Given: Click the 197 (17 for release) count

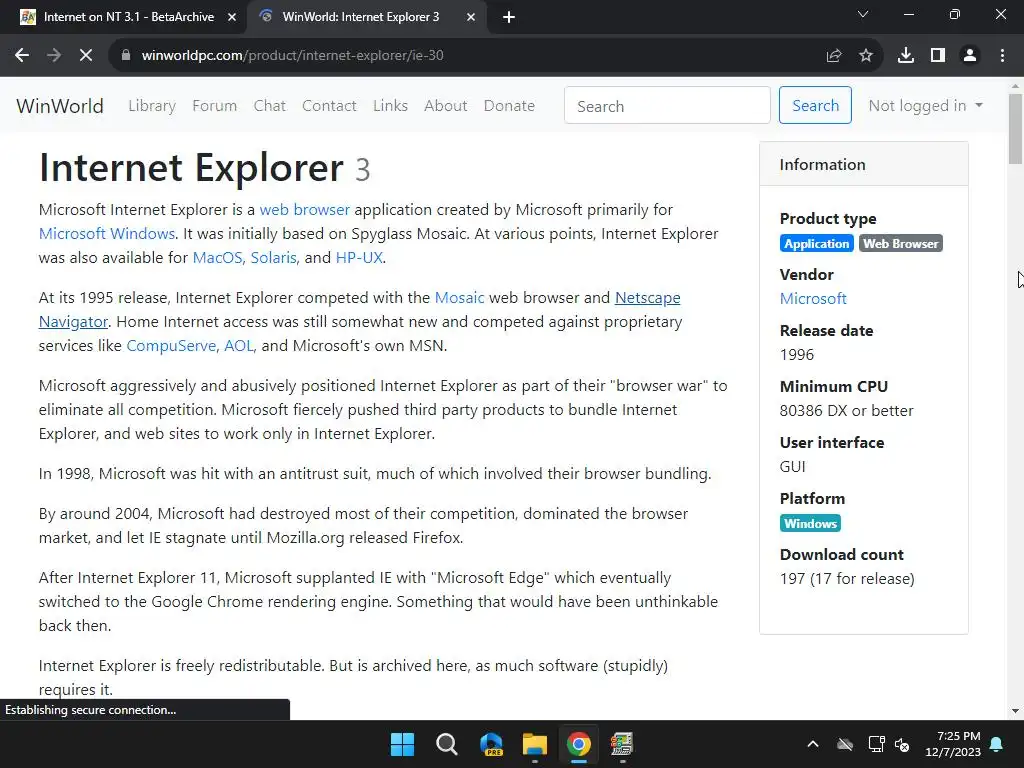Looking at the screenshot, I should (x=847, y=579).
